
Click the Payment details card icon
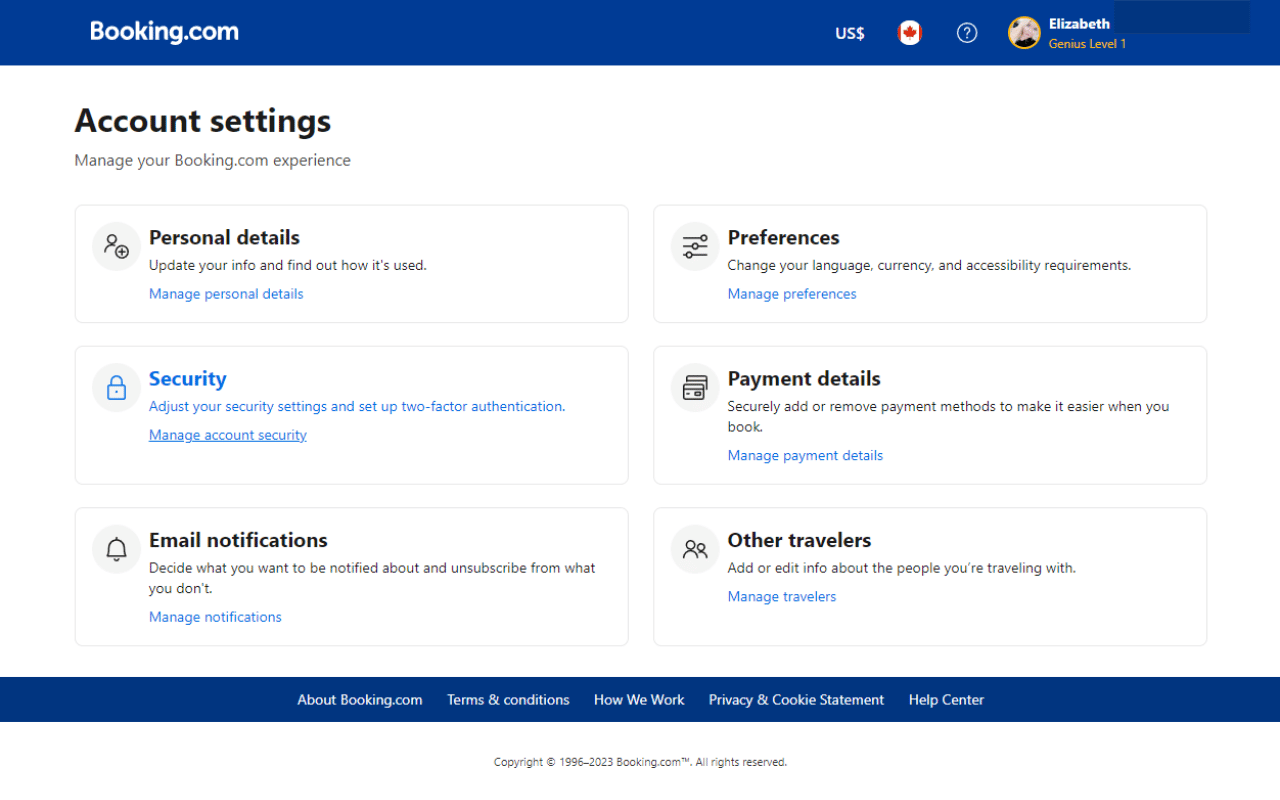694,387
